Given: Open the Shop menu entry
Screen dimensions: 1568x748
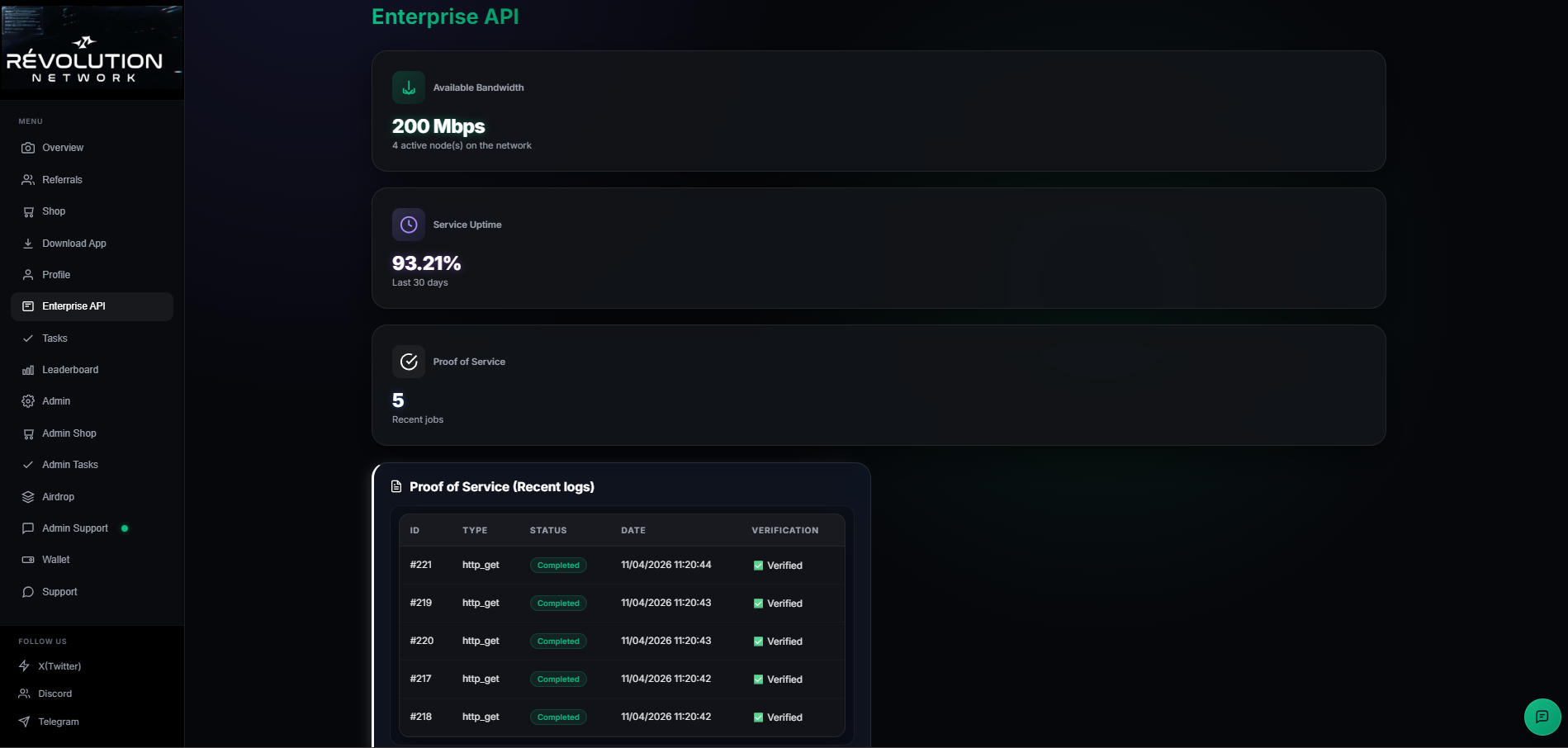Looking at the screenshot, I should tap(92, 211).
